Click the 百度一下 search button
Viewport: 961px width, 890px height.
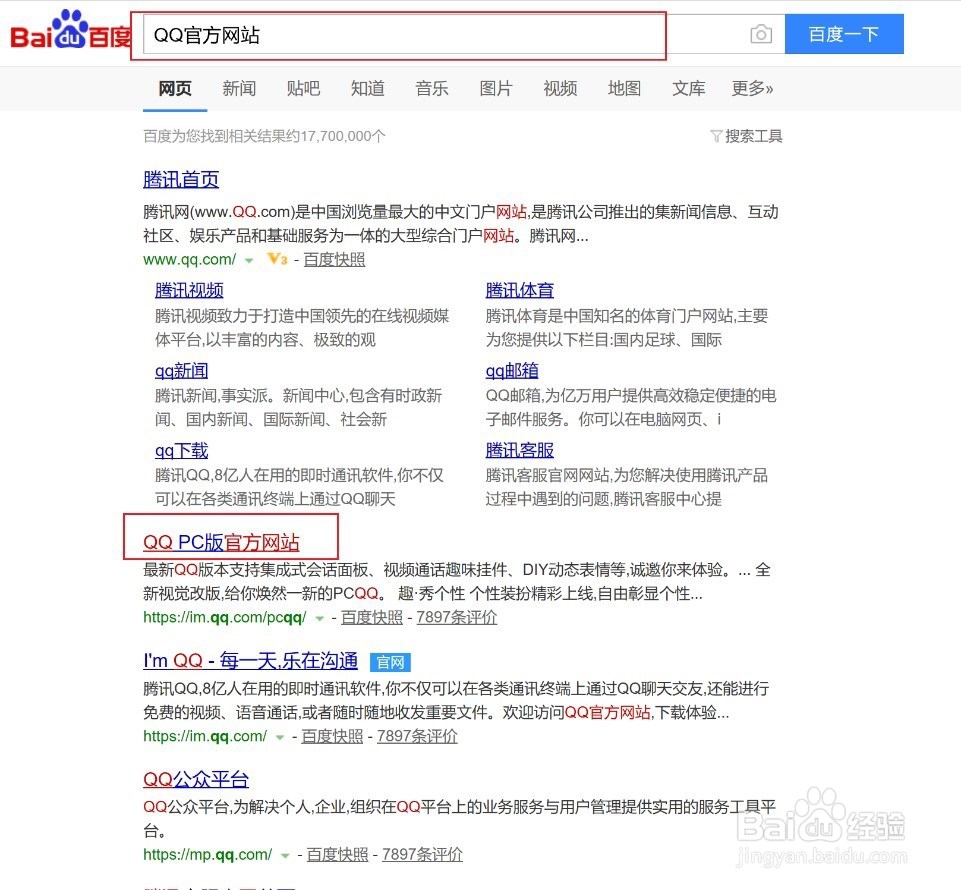click(844, 34)
